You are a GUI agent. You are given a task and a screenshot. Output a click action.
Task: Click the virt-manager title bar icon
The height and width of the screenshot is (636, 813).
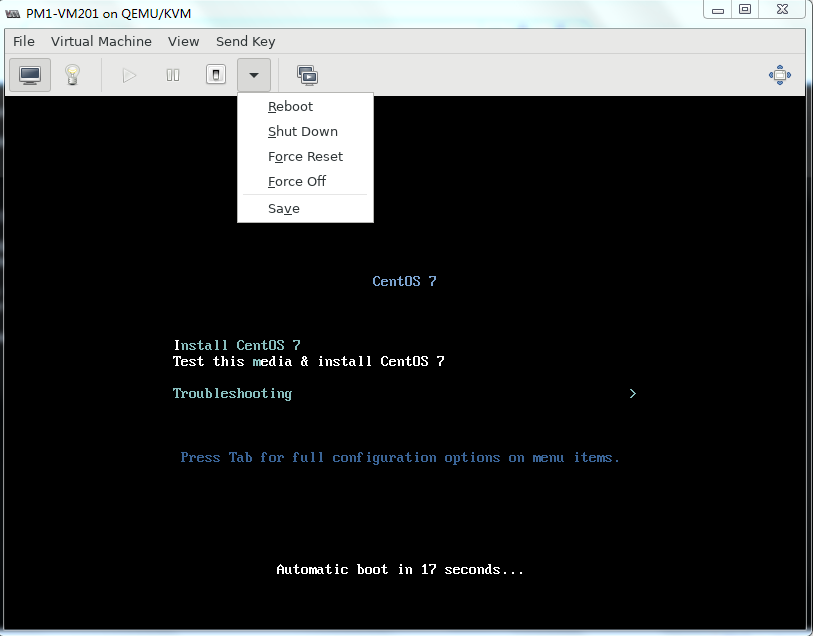click(12, 13)
